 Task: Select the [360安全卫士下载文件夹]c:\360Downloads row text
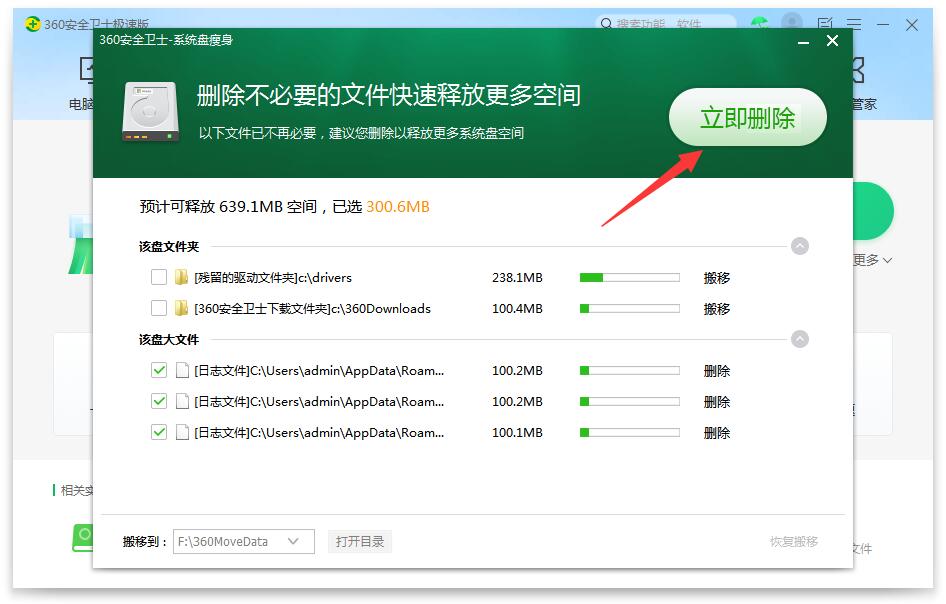[x=313, y=308]
